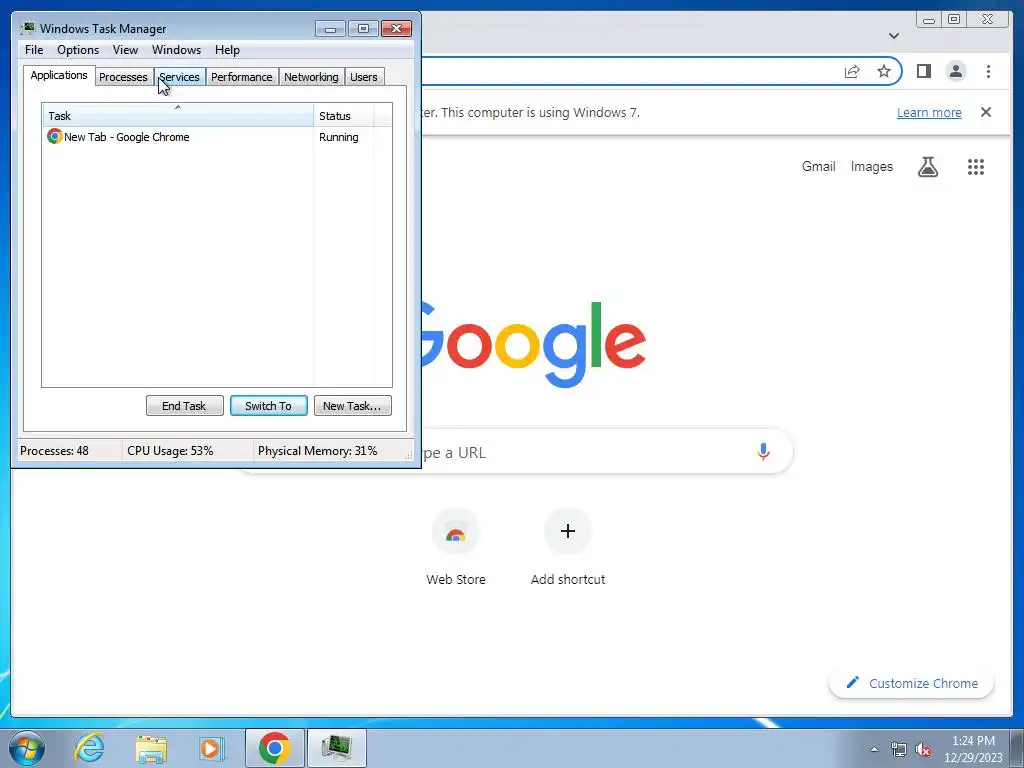Open Chrome's three-dot menu
This screenshot has height=768, width=1024.
(988, 71)
